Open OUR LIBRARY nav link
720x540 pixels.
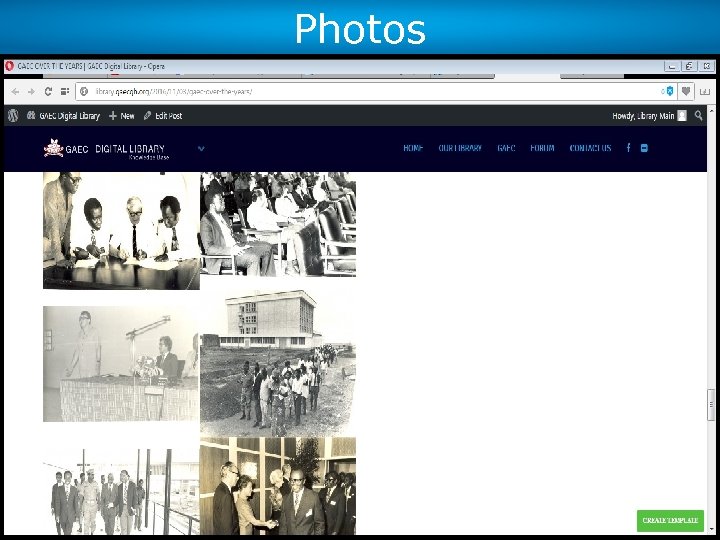(x=460, y=148)
